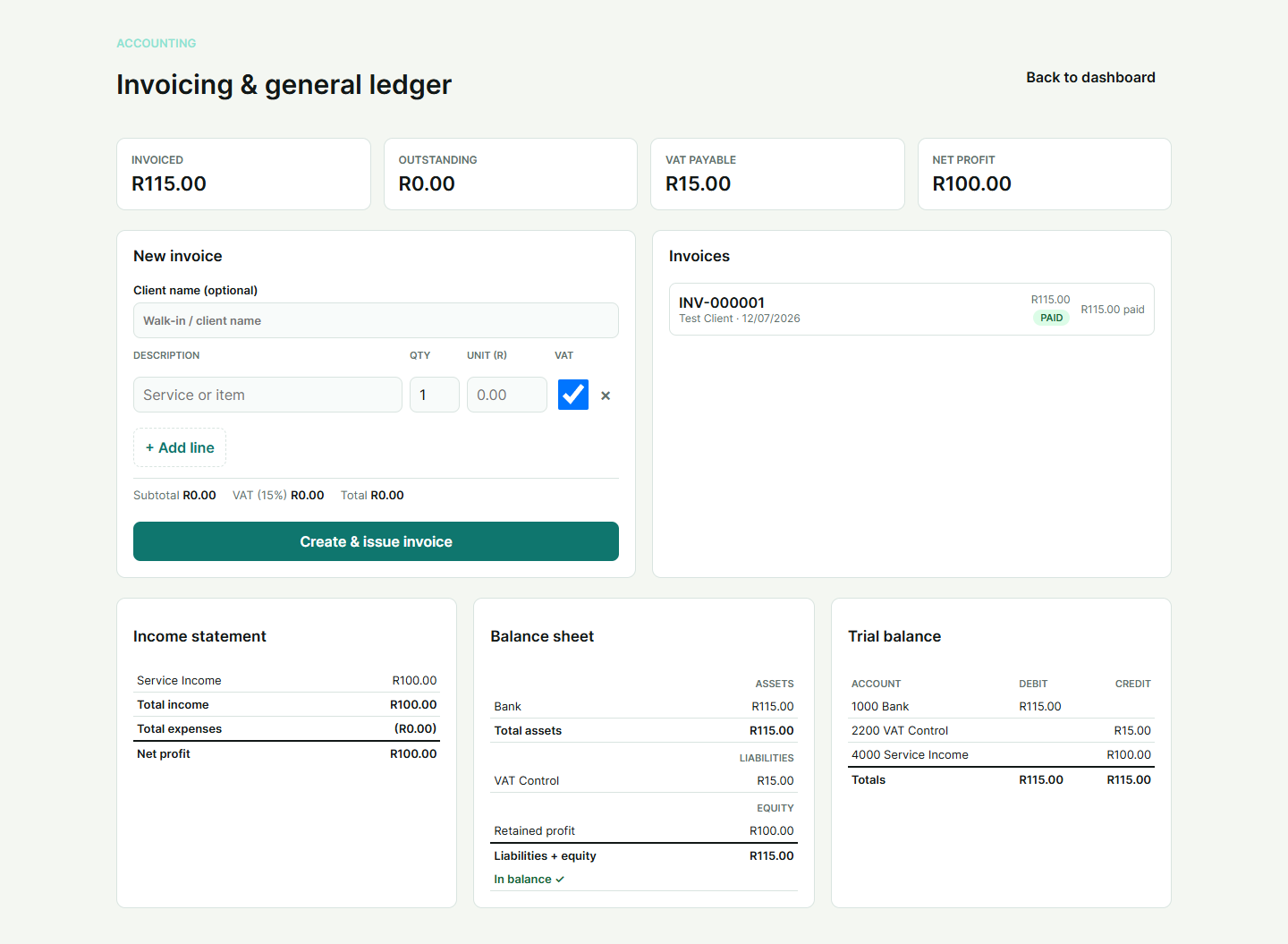
Task: Click the Retained profit row
Action: pos(644,830)
